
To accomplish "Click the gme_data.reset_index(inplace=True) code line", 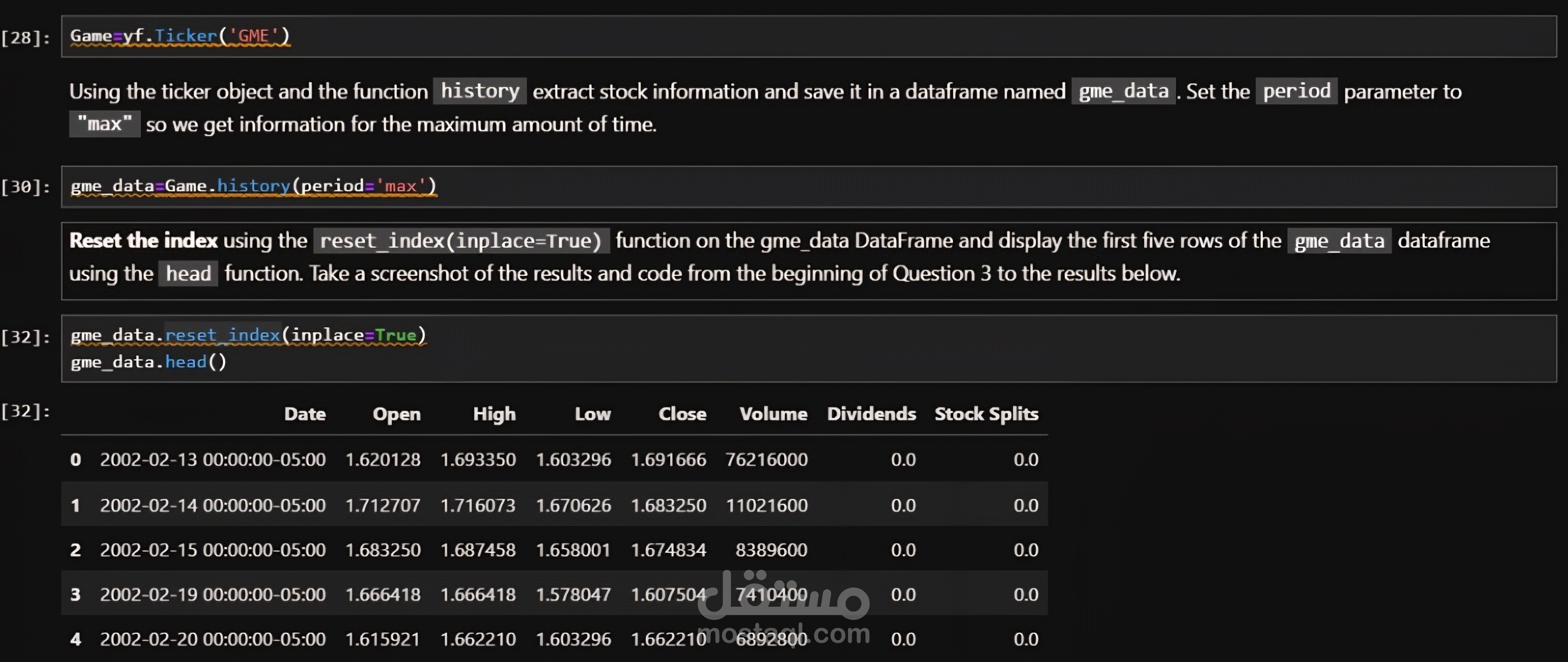I will point(248,335).
